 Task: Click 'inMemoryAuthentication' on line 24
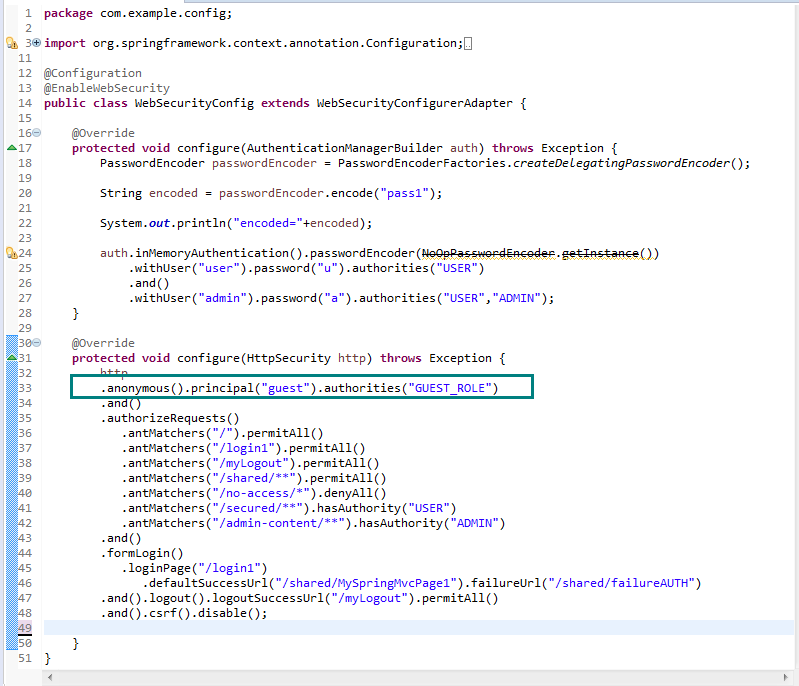click(212, 253)
